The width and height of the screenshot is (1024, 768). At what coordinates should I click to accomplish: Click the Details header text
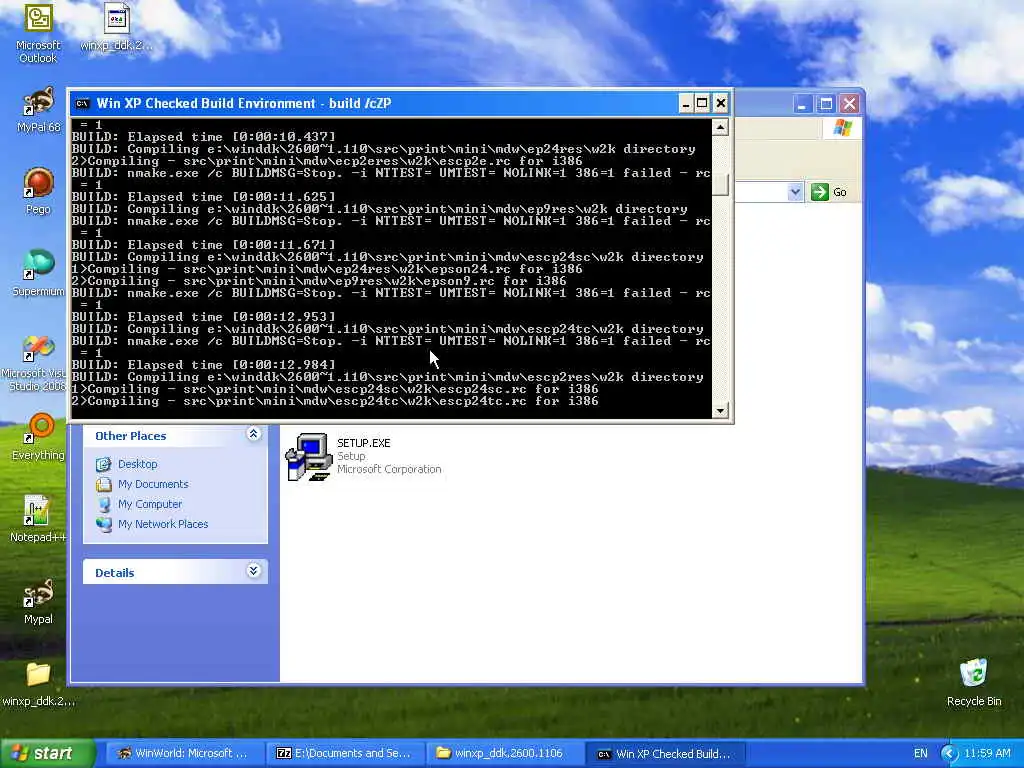114,573
